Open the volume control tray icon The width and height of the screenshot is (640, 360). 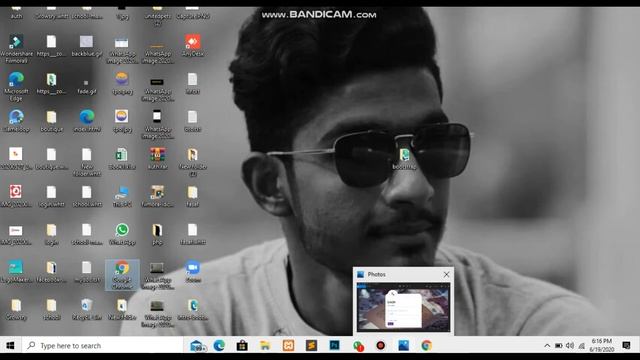coord(570,346)
